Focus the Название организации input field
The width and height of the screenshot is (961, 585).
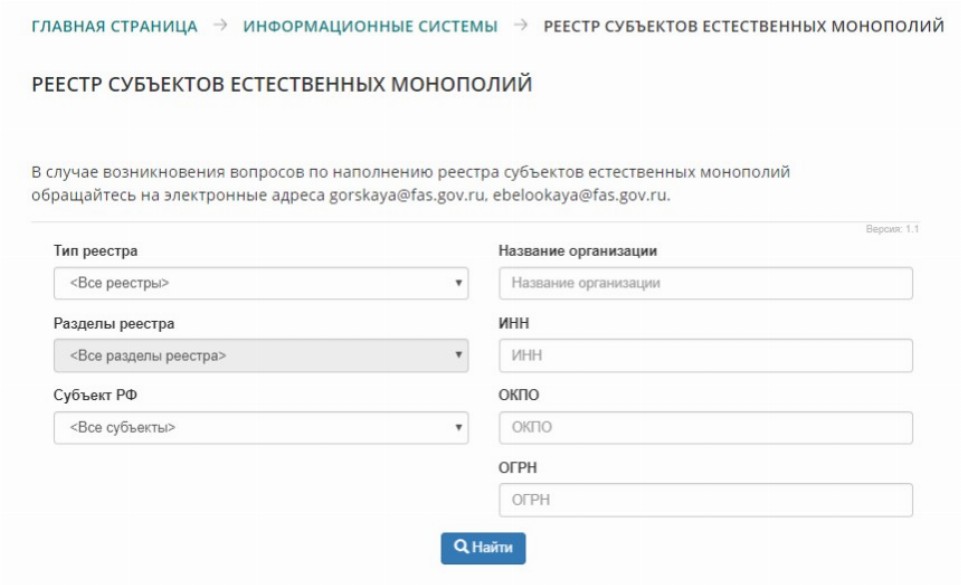tap(705, 283)
